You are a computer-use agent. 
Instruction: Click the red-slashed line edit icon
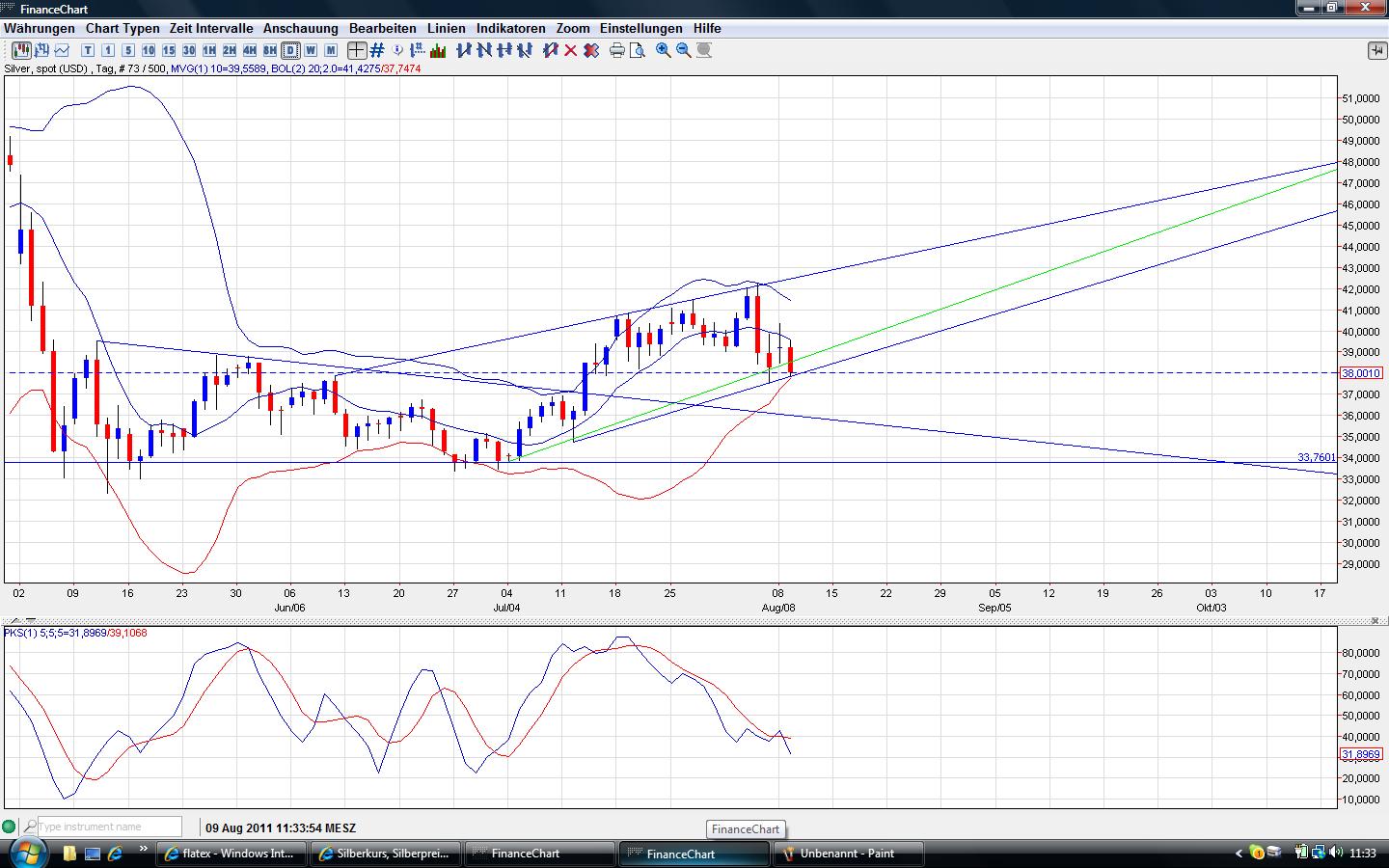click(x=551, y=50)
